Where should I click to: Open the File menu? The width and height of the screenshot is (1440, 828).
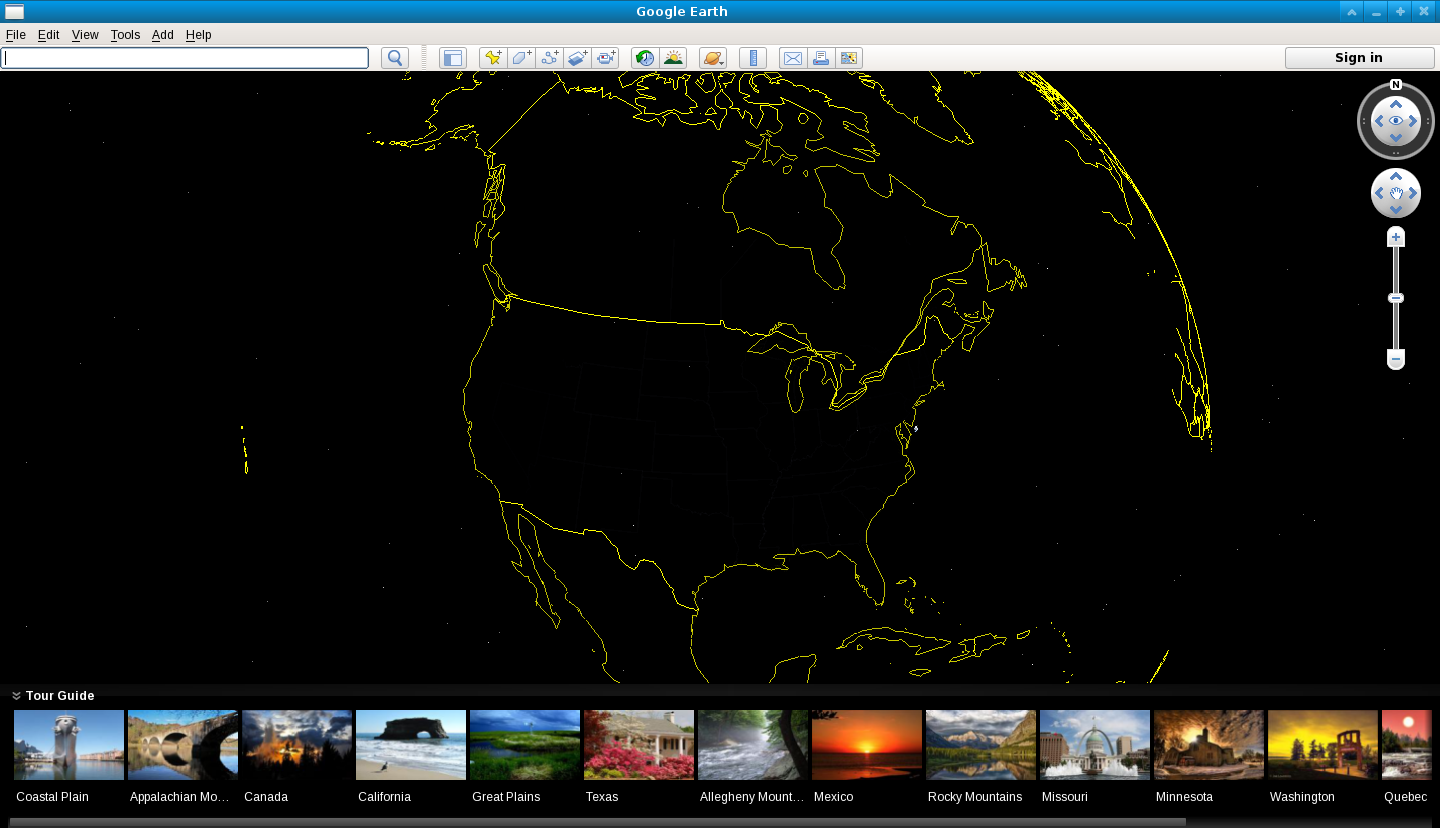point(16,35)
